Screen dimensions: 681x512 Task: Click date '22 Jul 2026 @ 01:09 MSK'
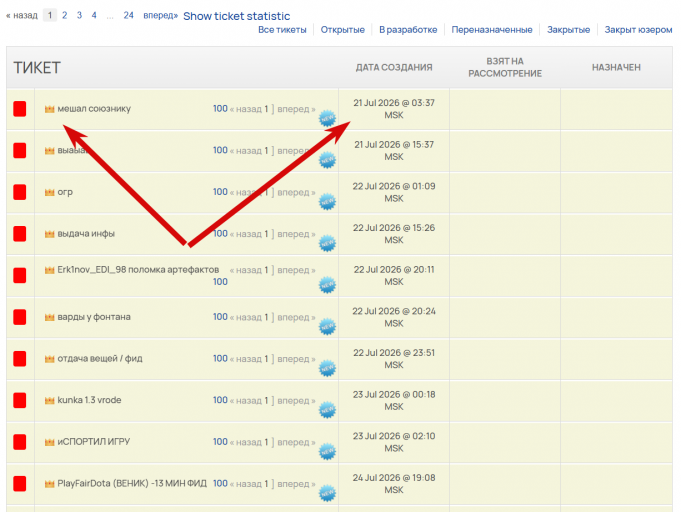394,192
